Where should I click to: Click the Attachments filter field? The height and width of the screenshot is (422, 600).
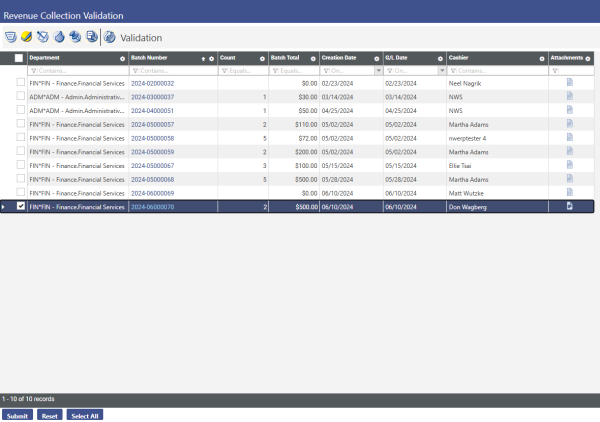pos(572,70)
